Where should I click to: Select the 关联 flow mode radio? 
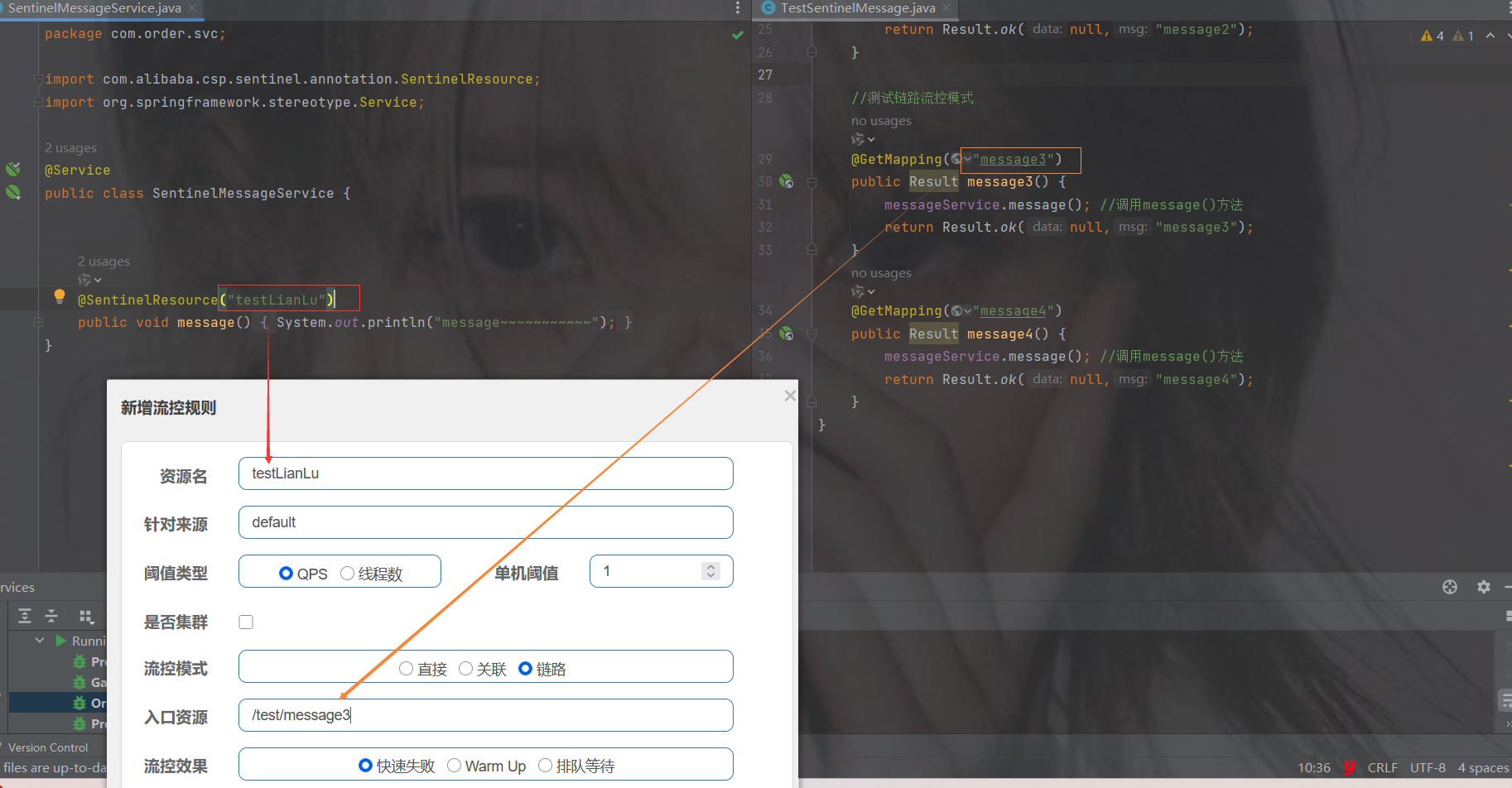tap(465, 669)
